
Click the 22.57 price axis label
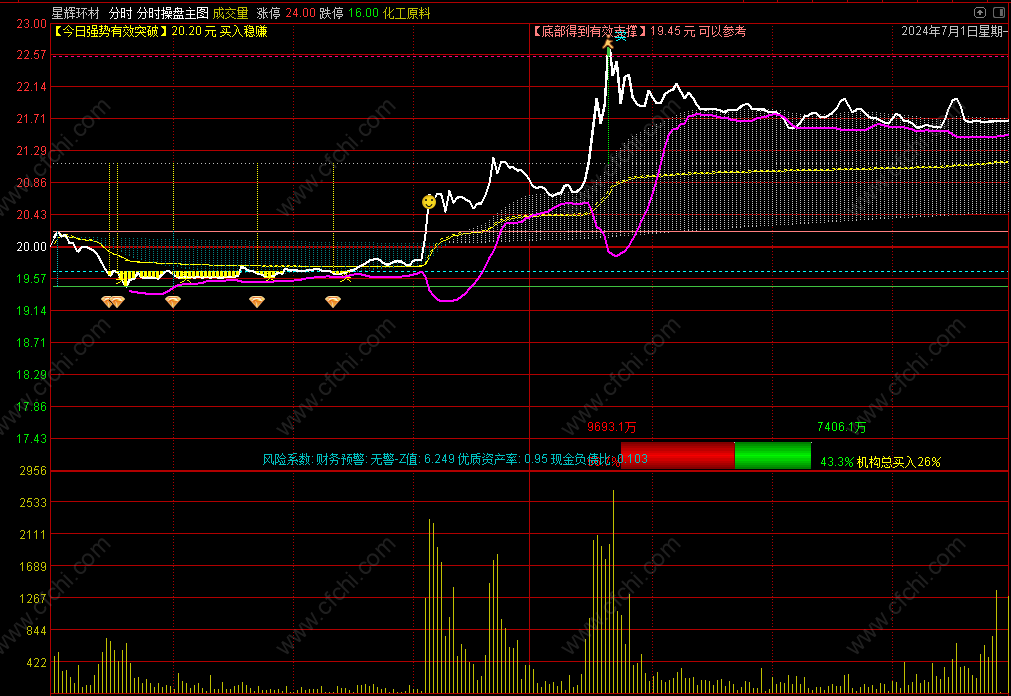point(32,55)
